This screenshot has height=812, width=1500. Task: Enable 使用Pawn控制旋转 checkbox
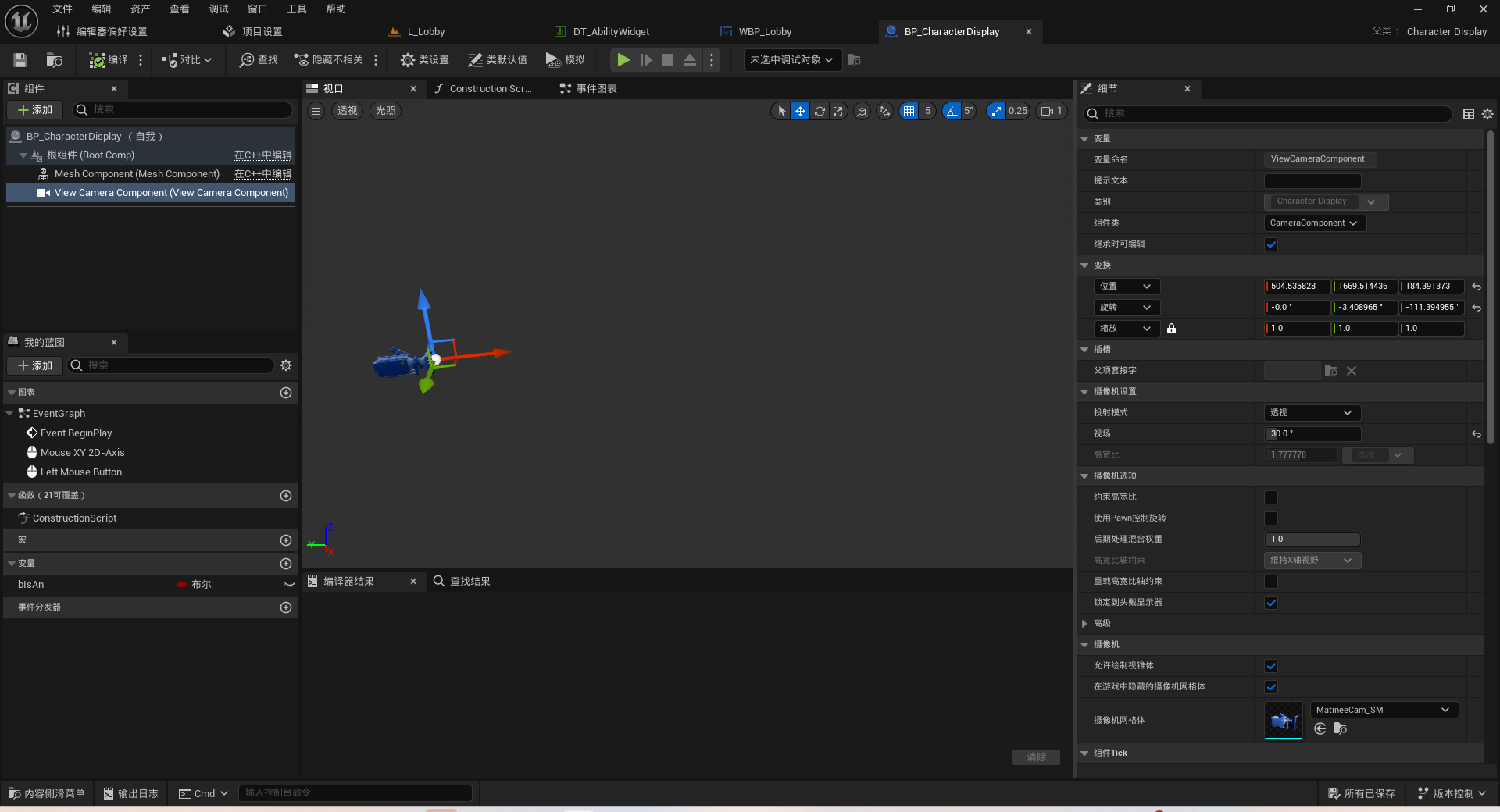click(x=1271, y=518)
